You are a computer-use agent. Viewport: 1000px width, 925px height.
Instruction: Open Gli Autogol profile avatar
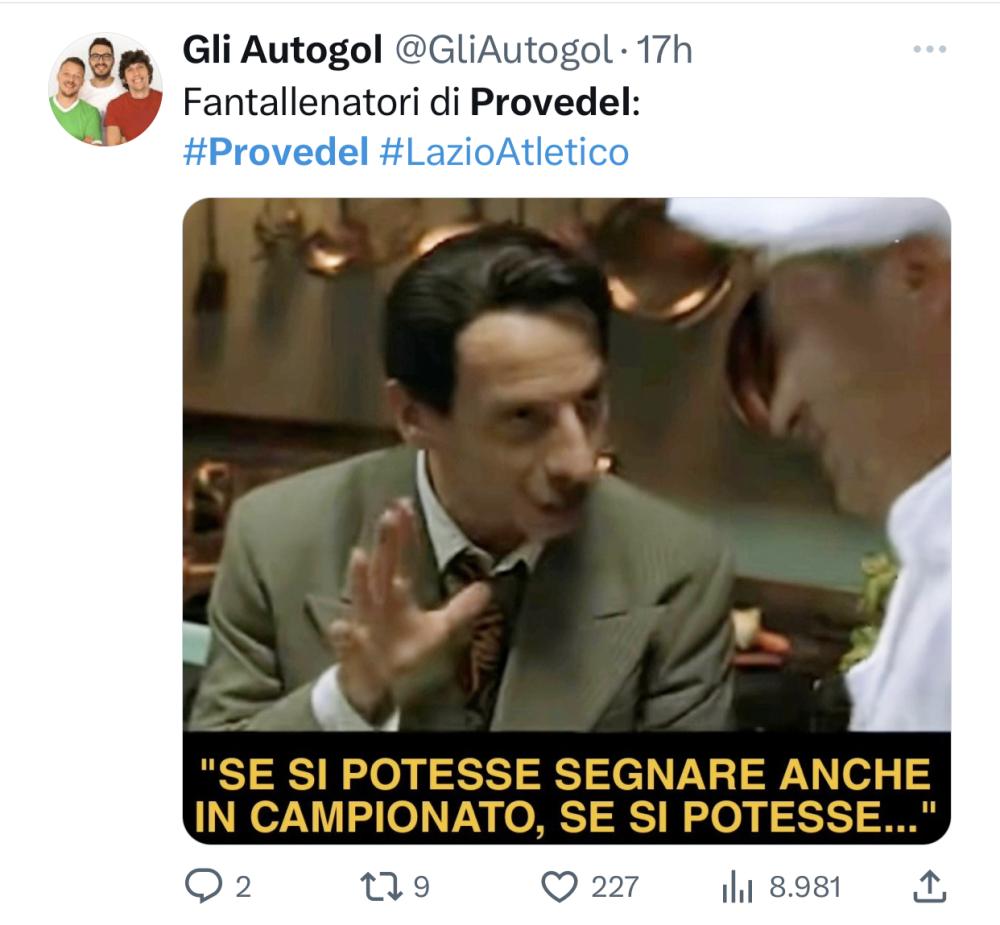(x=105, y=89)
